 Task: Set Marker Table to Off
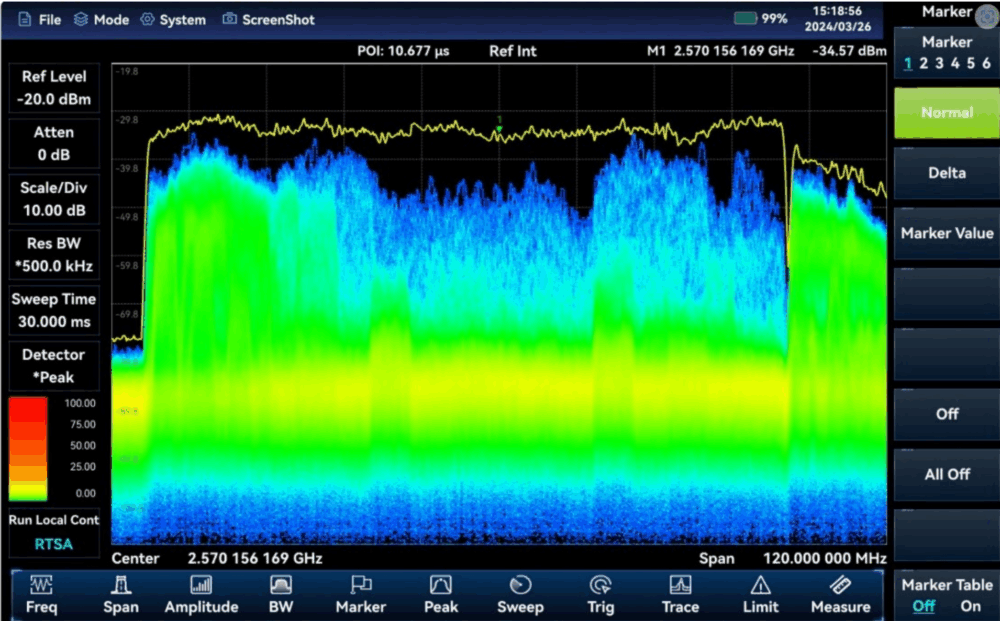(924, 606)
